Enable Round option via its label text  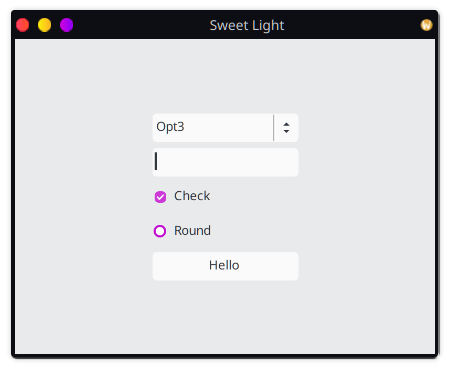click(192, 231)
